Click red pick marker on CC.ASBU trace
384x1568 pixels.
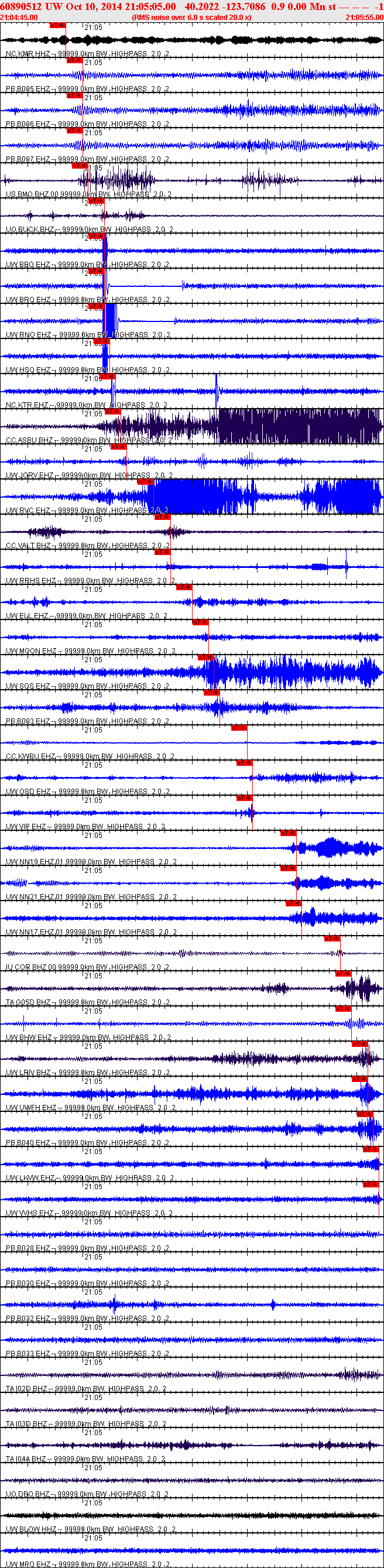tap(112, 412)
